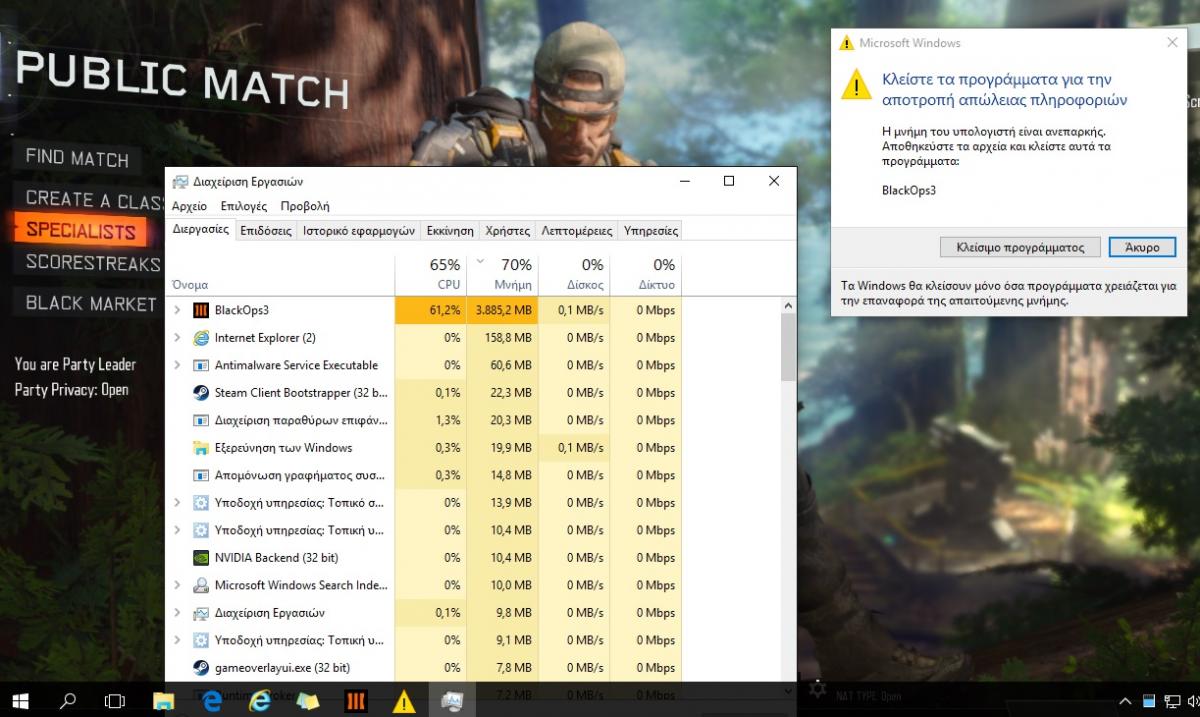Switch to the Επιδόσεις tab
This screenshot has height=717, width=1200.
(266, 230)
